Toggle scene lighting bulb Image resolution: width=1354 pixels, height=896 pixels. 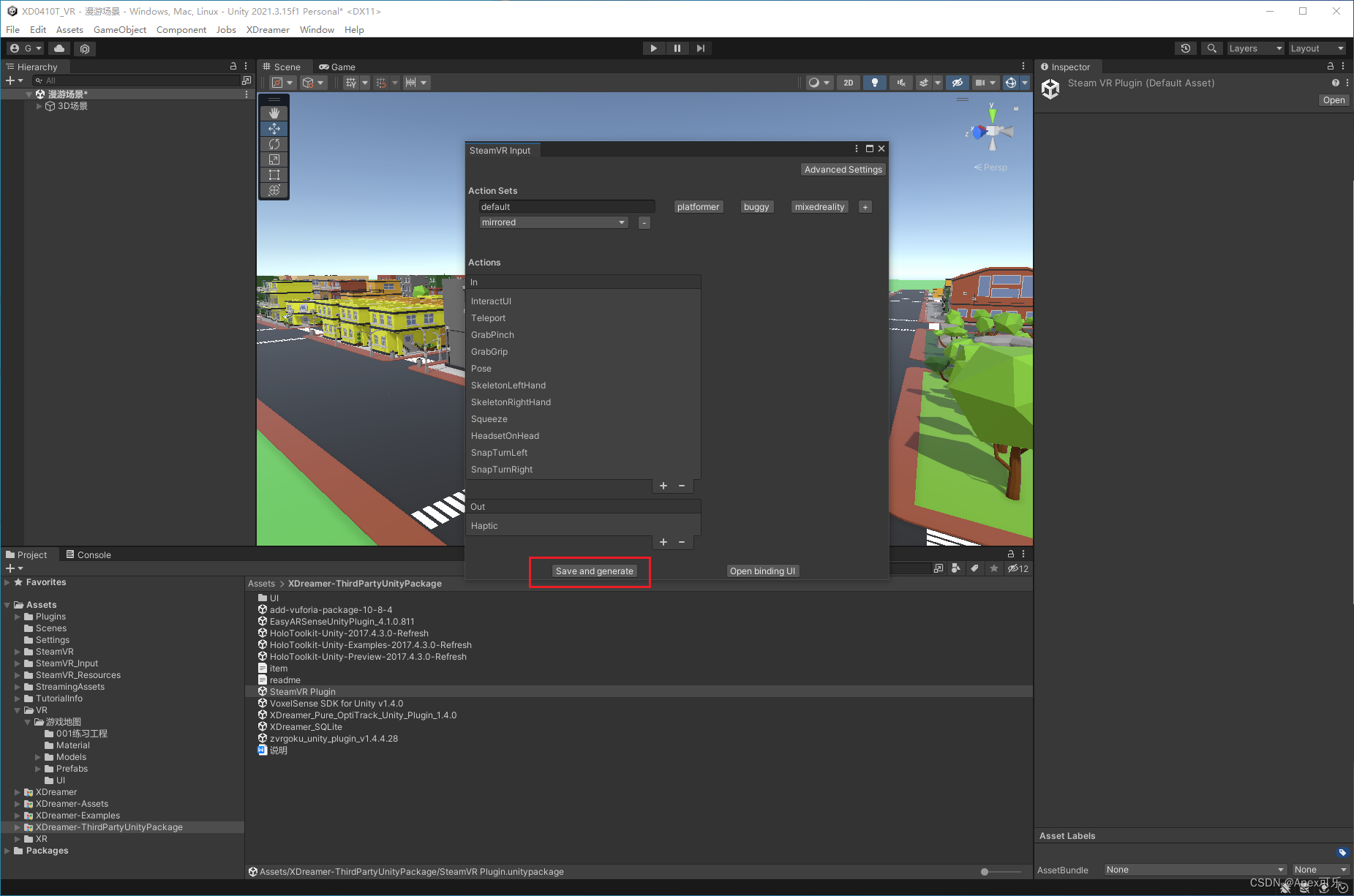[x=875, y=83]
